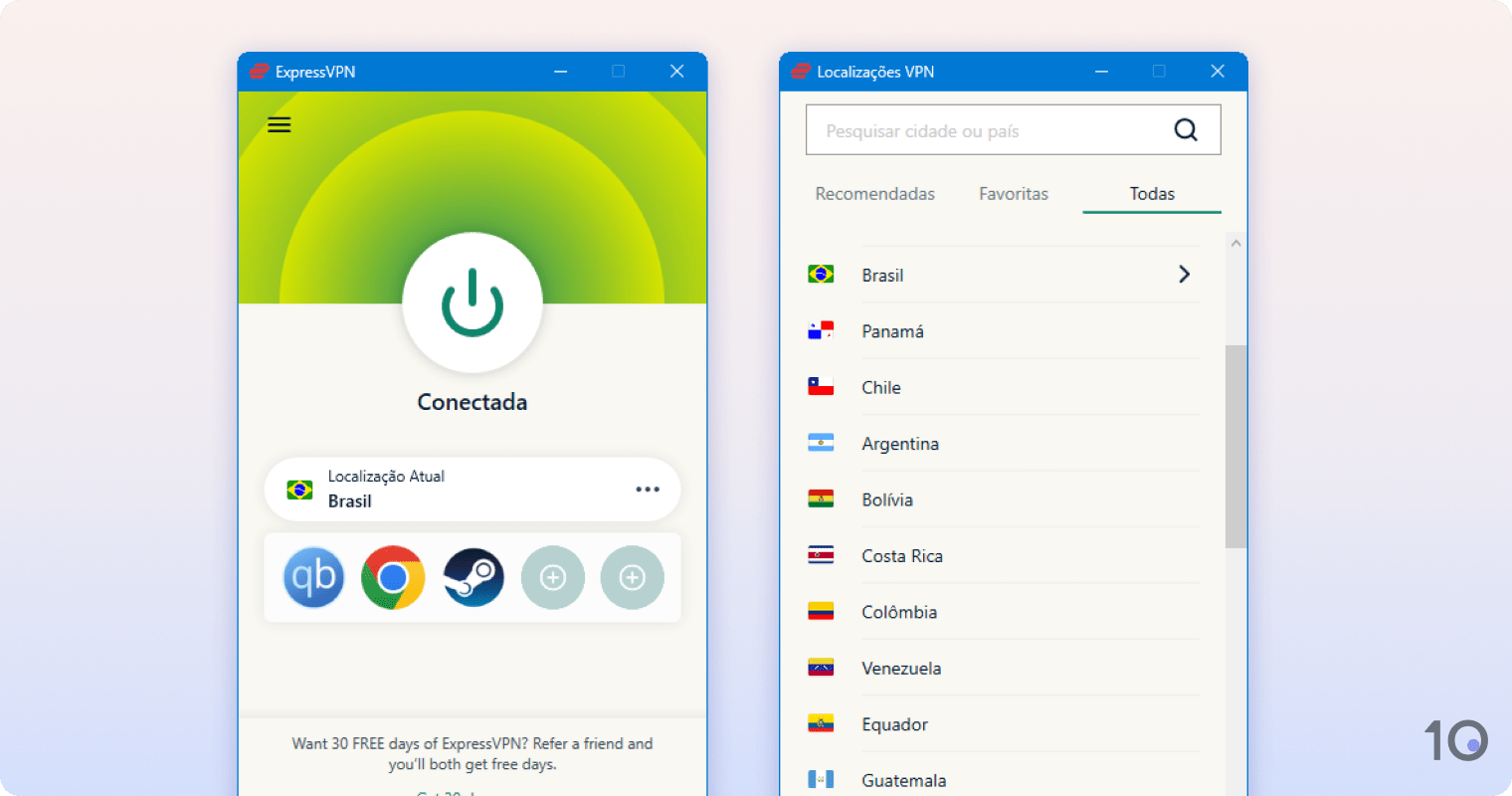1512x796 pixels.
Task: Add a new app shortcut
Action: coord(553,577)
